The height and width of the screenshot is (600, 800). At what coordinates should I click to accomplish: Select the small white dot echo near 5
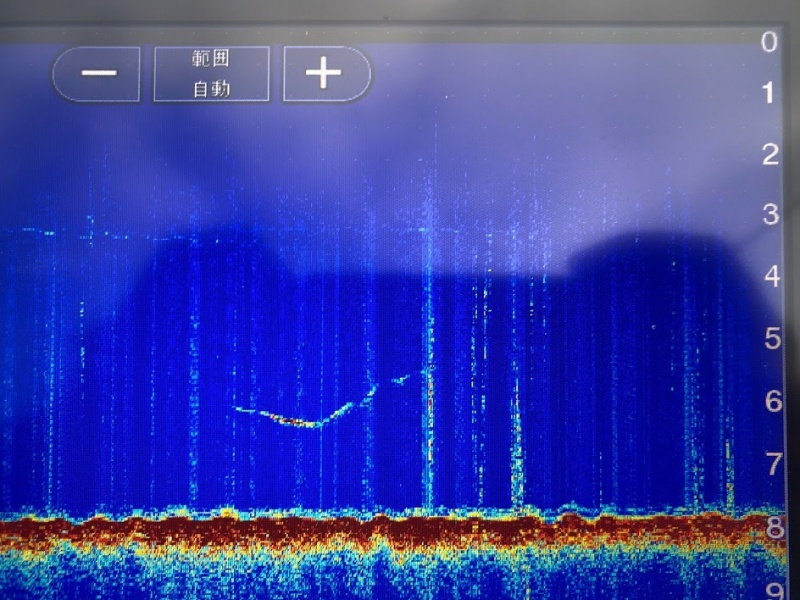[652, 327]
